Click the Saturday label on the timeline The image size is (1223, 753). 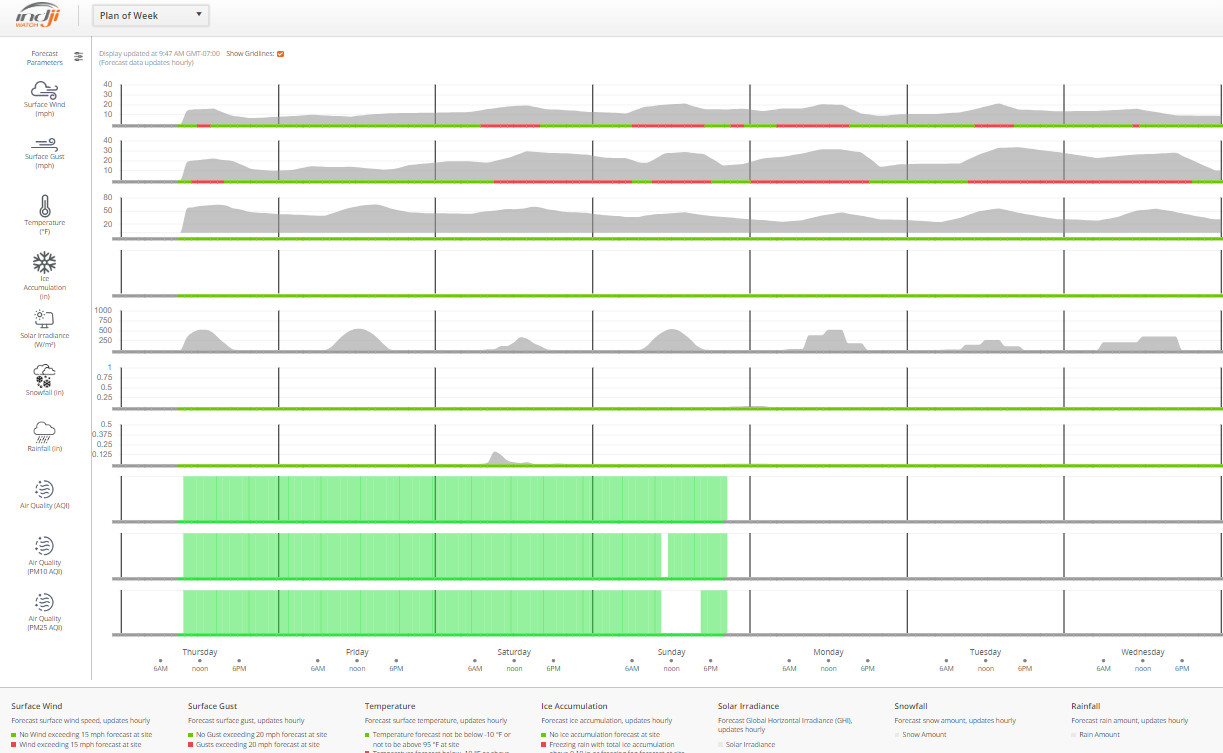(x=514, y=652)
